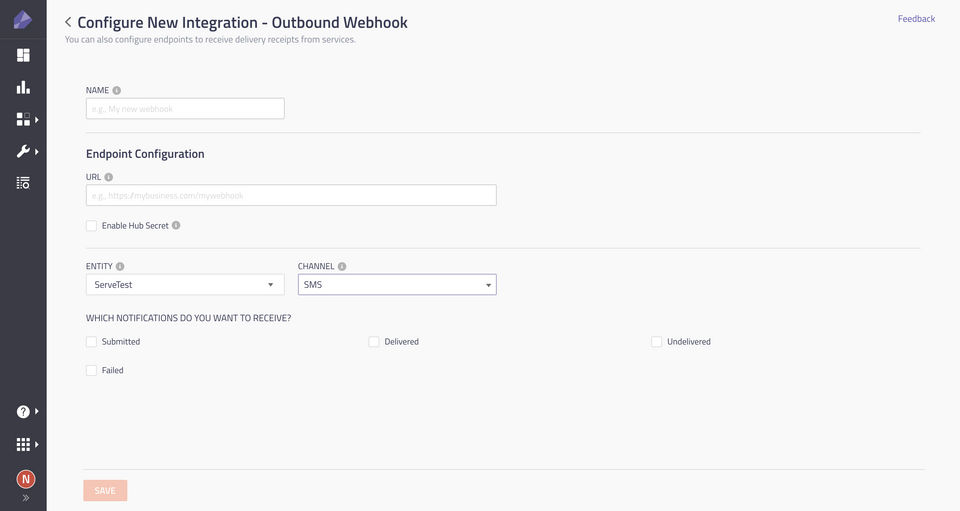The image size is (960, 511).
Task: Go back using the header arrow
Action: click(x=68, y=22)
